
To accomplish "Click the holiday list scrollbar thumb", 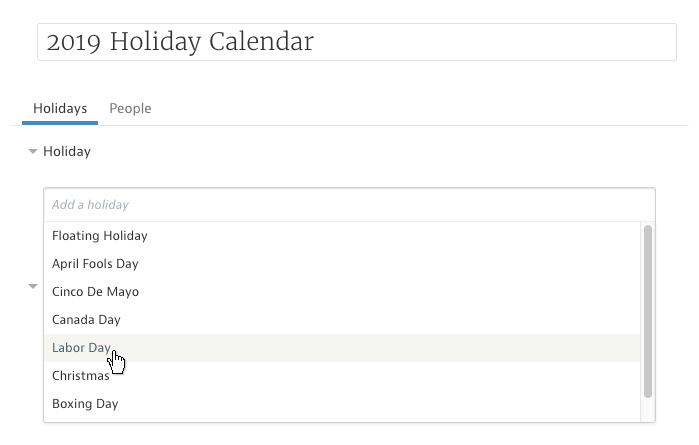I will (648, 310).
